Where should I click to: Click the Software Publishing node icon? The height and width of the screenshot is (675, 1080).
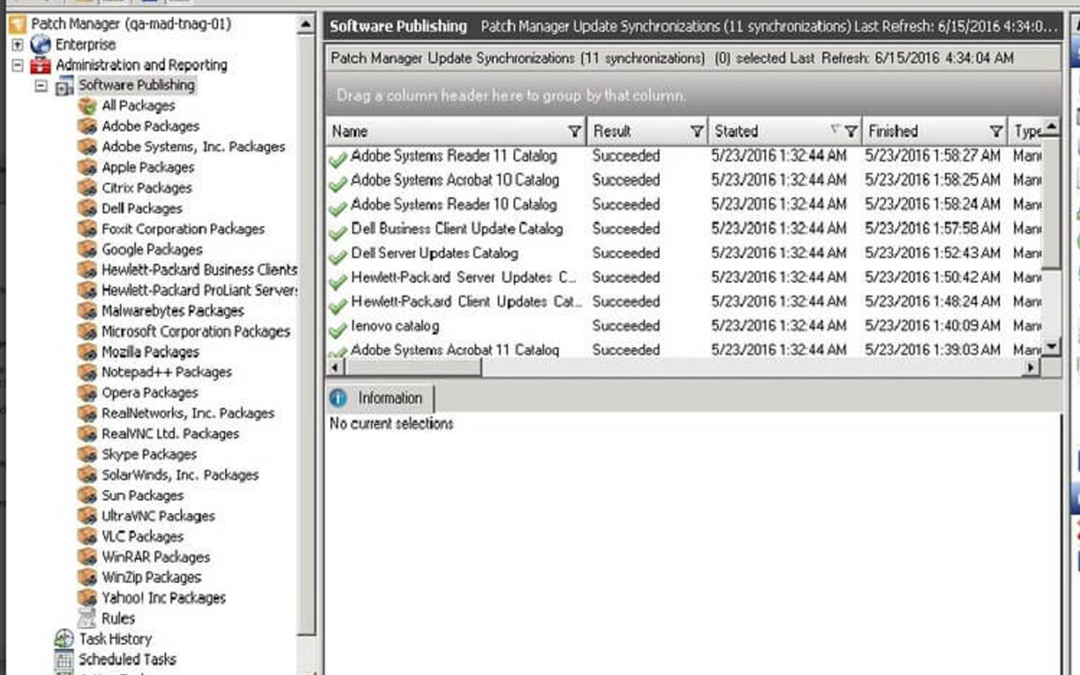tap(64, 86)
